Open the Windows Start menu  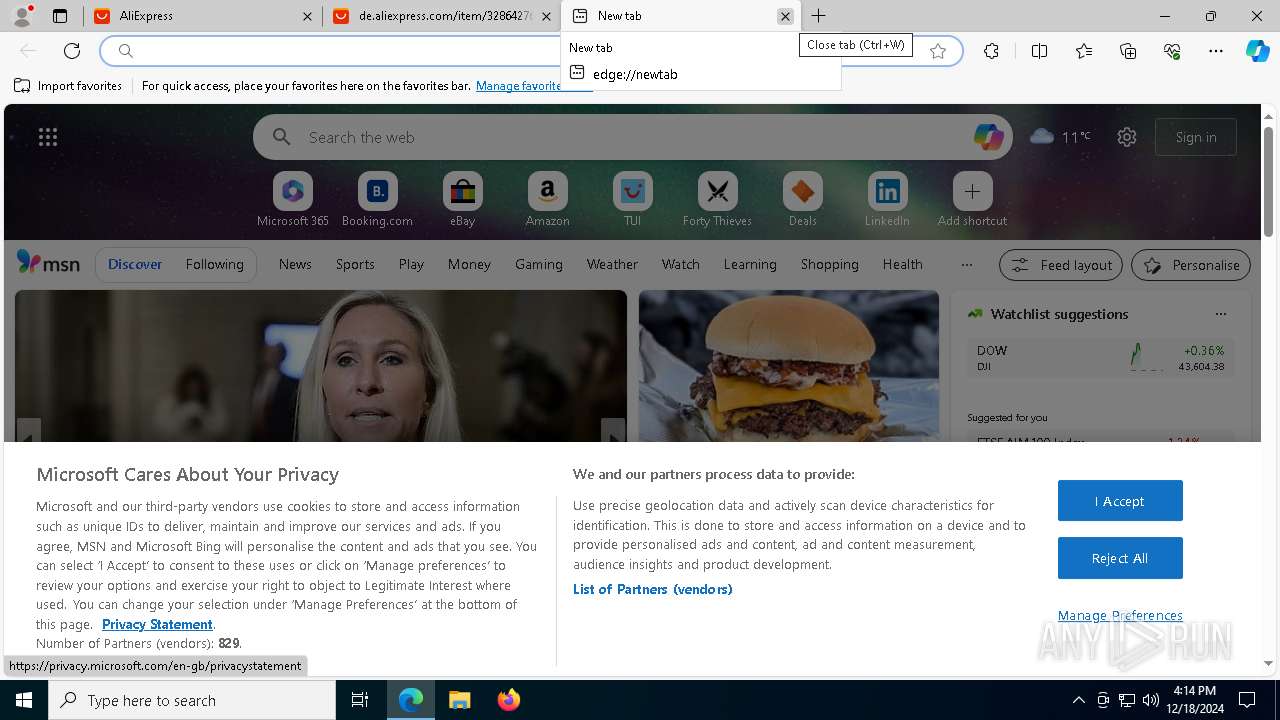tap(24, 700)
